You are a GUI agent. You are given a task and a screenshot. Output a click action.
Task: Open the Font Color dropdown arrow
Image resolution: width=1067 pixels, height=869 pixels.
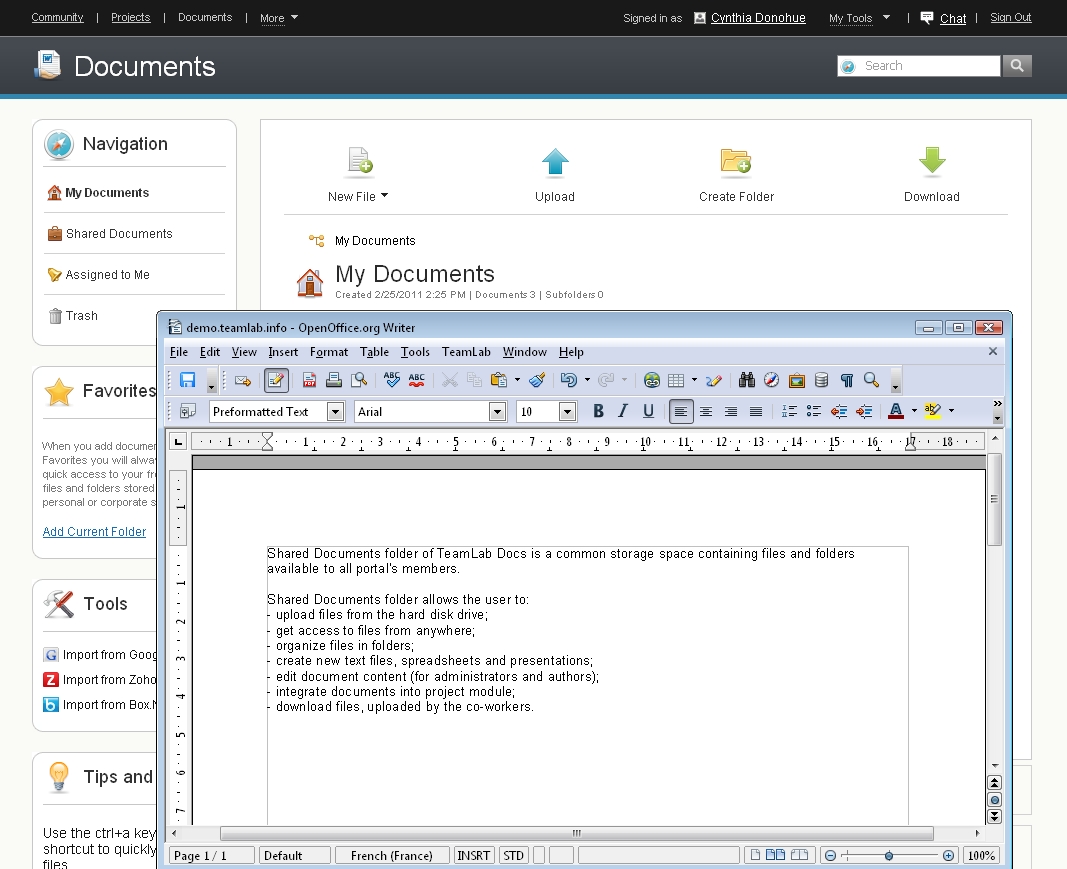click(914, 411)
